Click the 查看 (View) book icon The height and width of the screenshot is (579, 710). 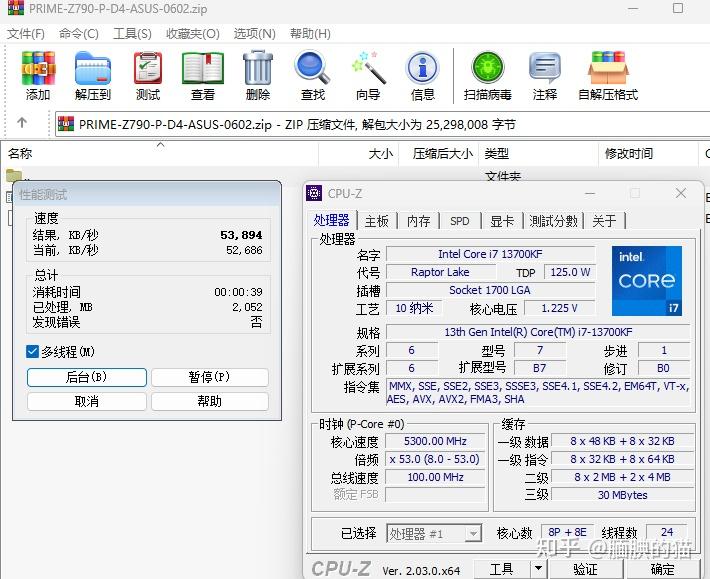point(202,68)
